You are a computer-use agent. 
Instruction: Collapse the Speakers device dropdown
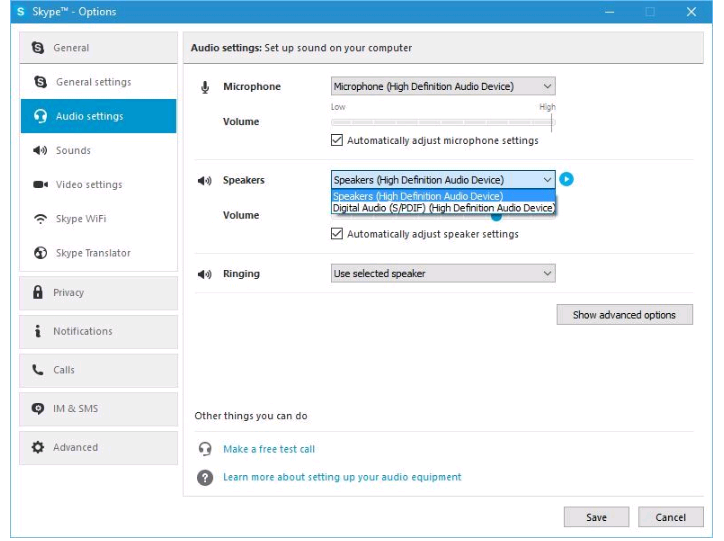tap(443, 180)
